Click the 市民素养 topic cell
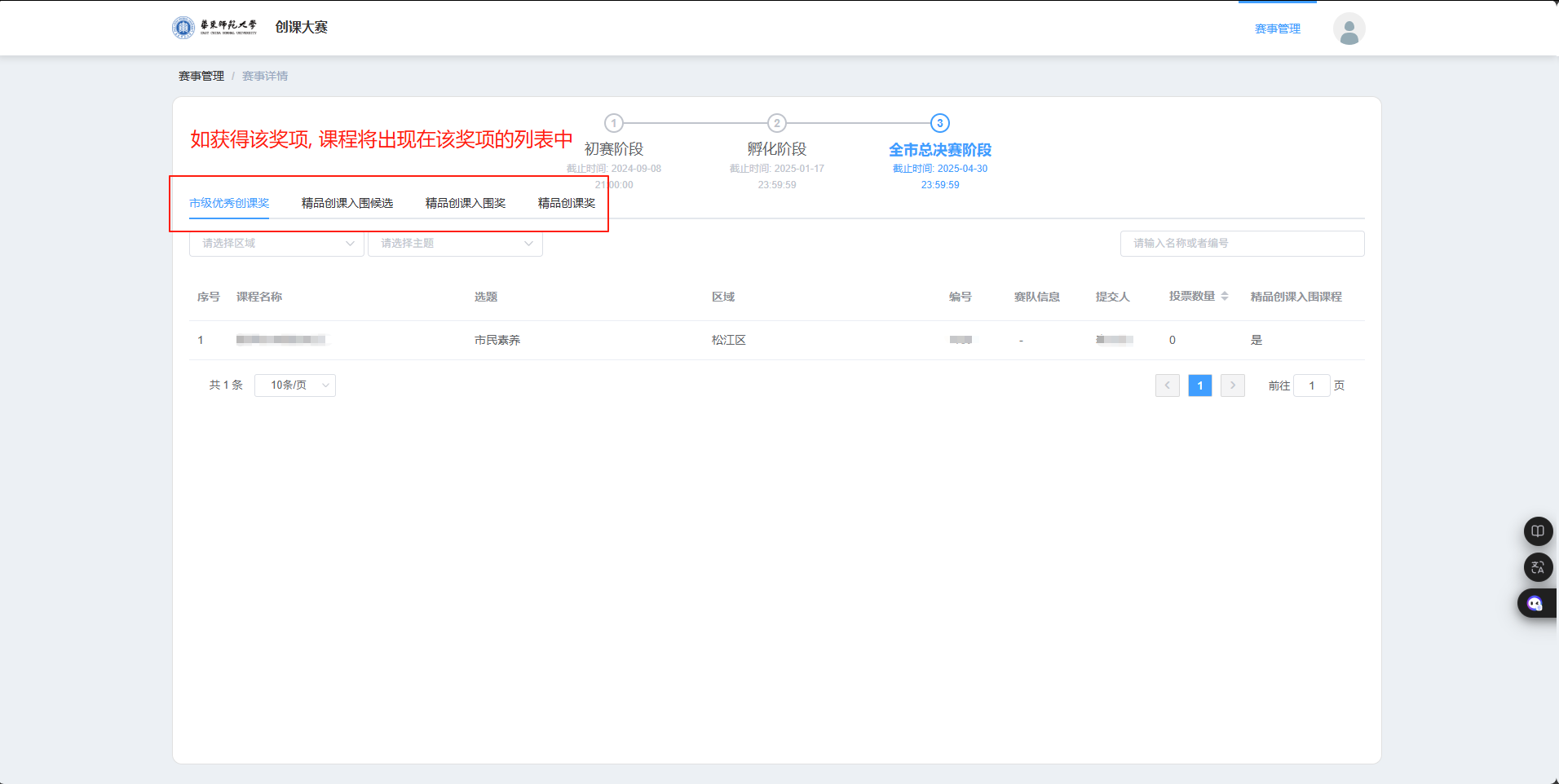Viewport: 1559px width, 784px height. [497, 340]
